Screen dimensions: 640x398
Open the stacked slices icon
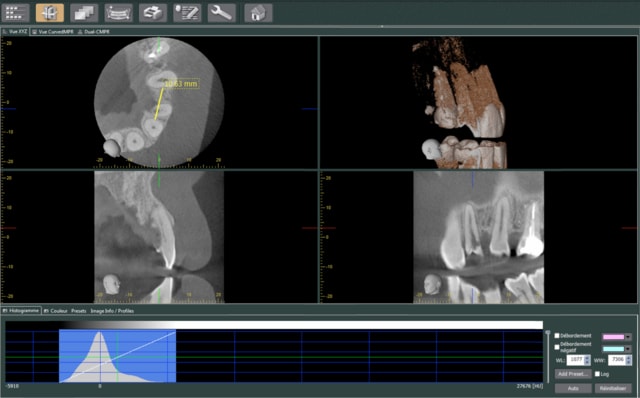point(84,13)
